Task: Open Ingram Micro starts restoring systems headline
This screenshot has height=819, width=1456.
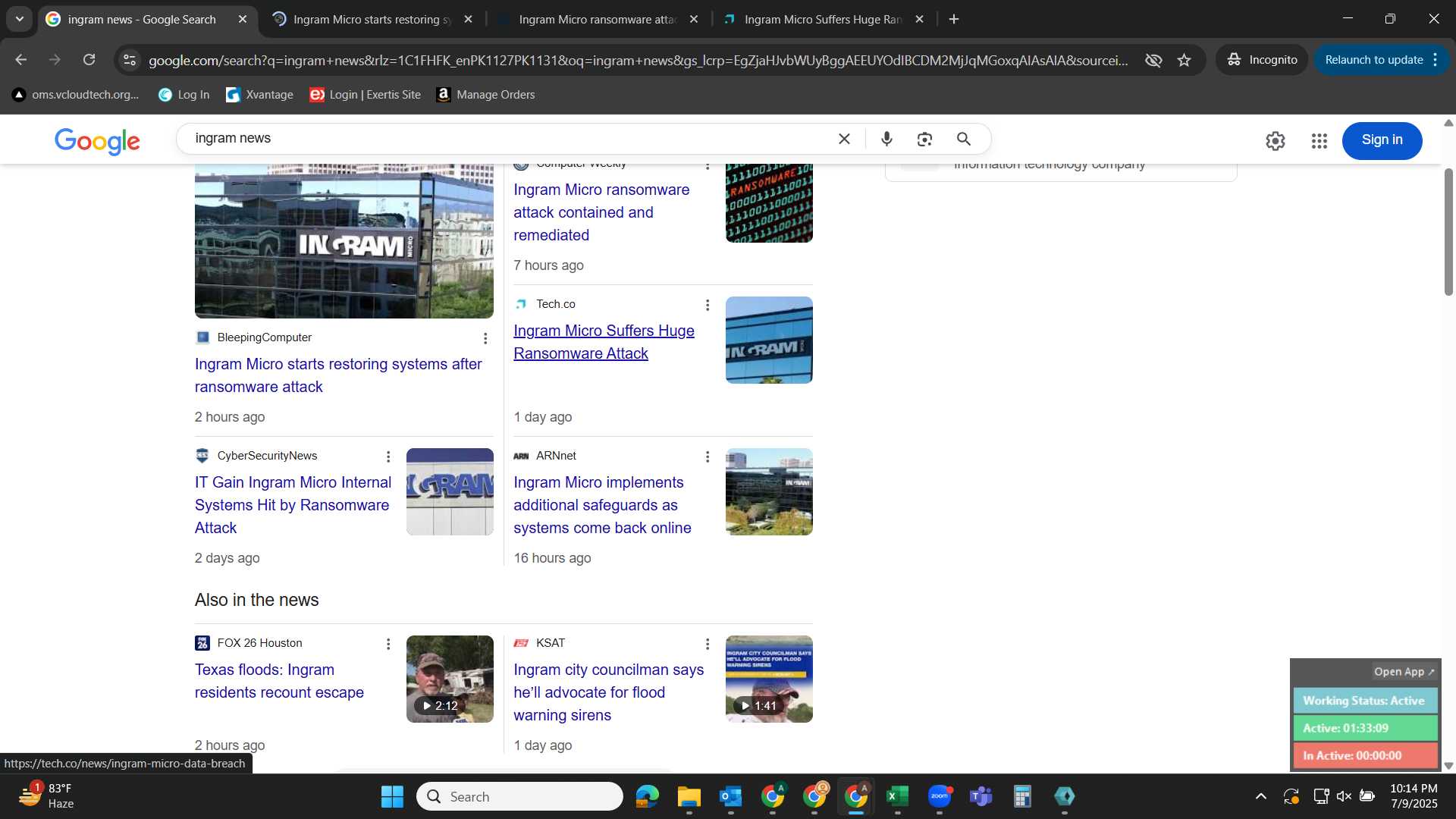Action: coord(338,375)
